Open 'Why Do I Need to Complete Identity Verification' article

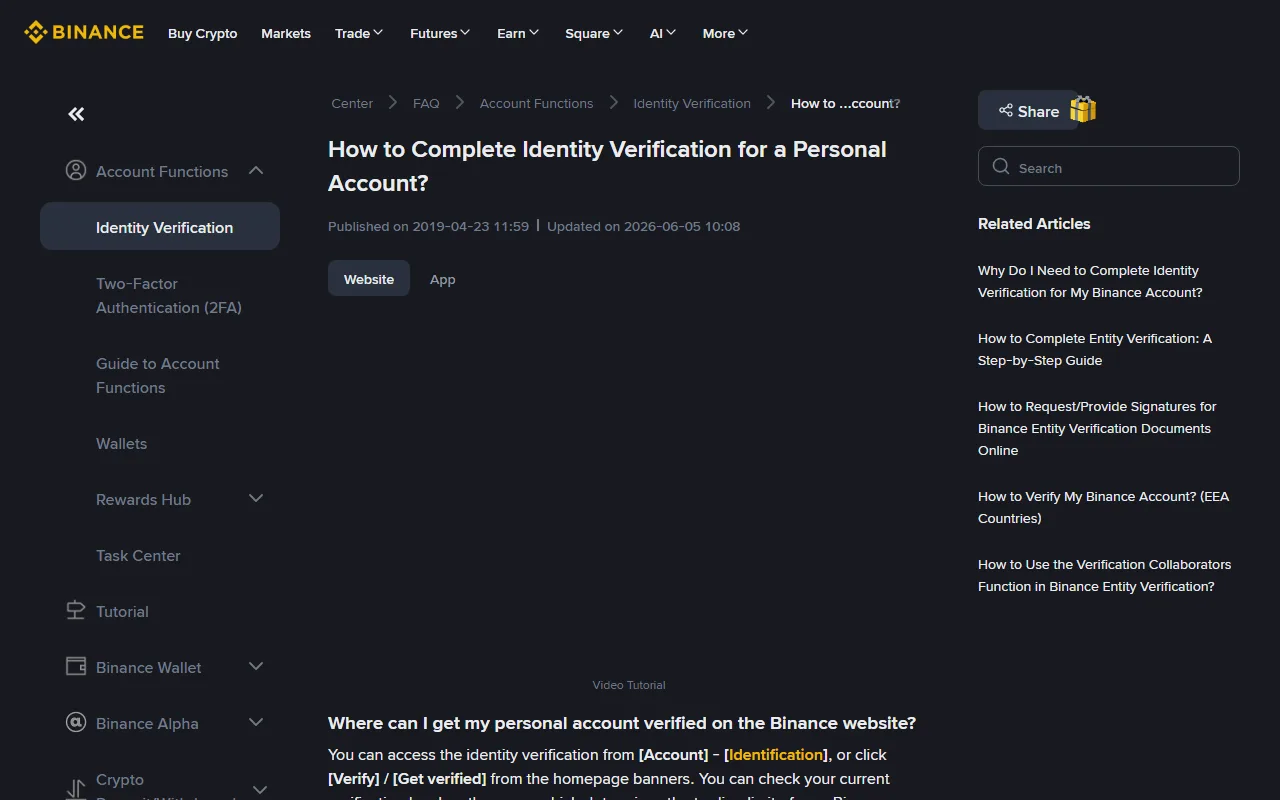[1090, 281]
